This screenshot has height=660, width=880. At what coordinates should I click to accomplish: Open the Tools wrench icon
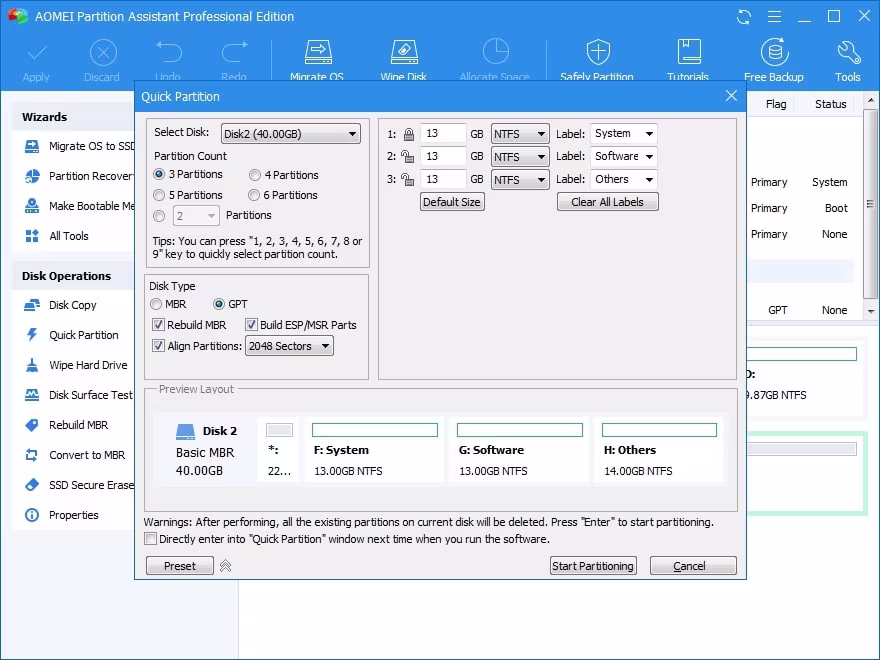pos(848,52)
